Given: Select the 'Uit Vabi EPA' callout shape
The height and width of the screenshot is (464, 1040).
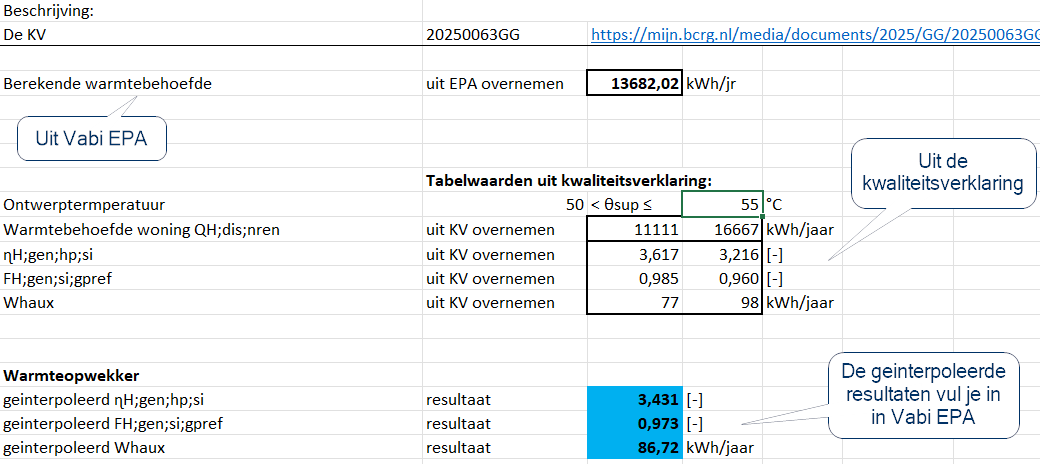Looking at the screenshot, I should coord(91,139).
